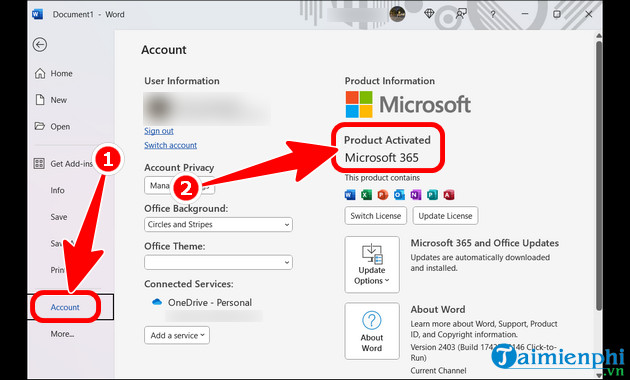Image resolution: width=630 pixels, height=380 pixels.
Task: Expand the Office Theme dropdown
Action: (218, 262)
